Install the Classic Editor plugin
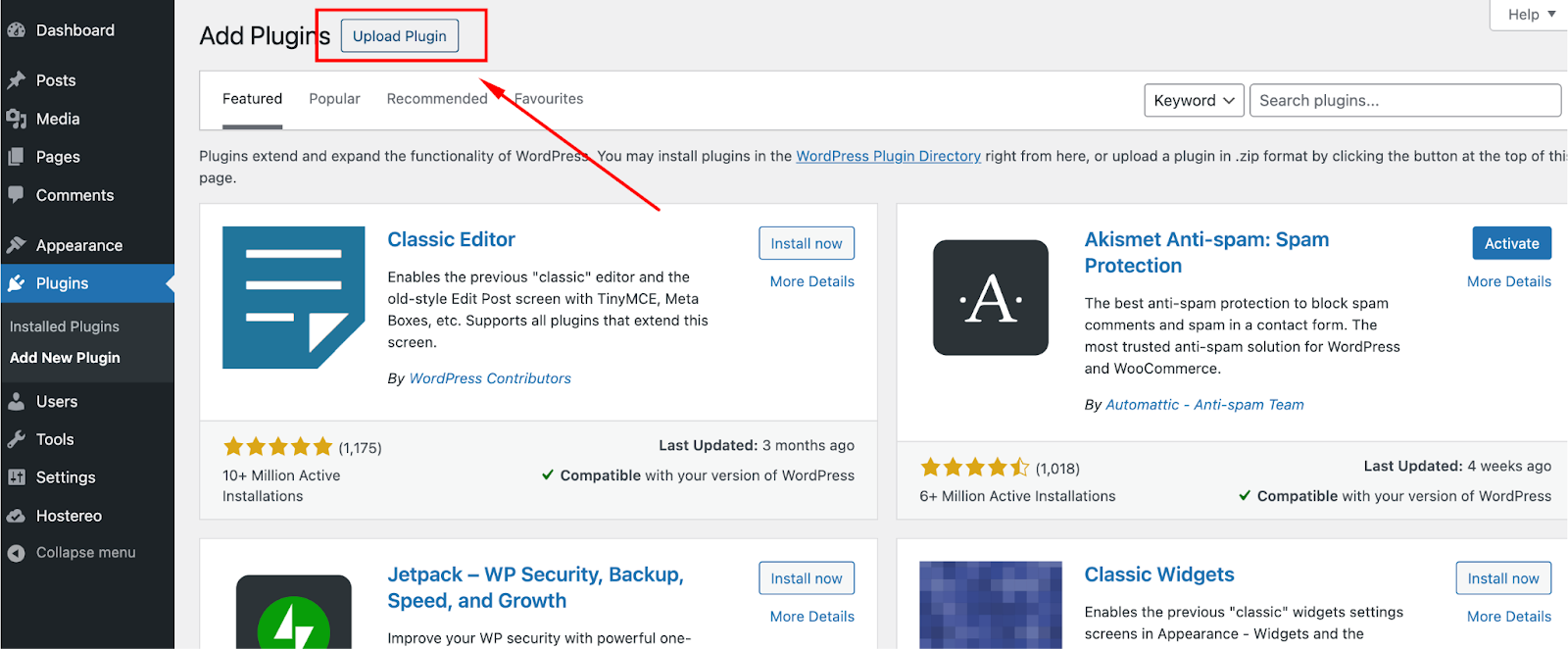This screenshot has height=649, width=1568. [x=807, y=243]
